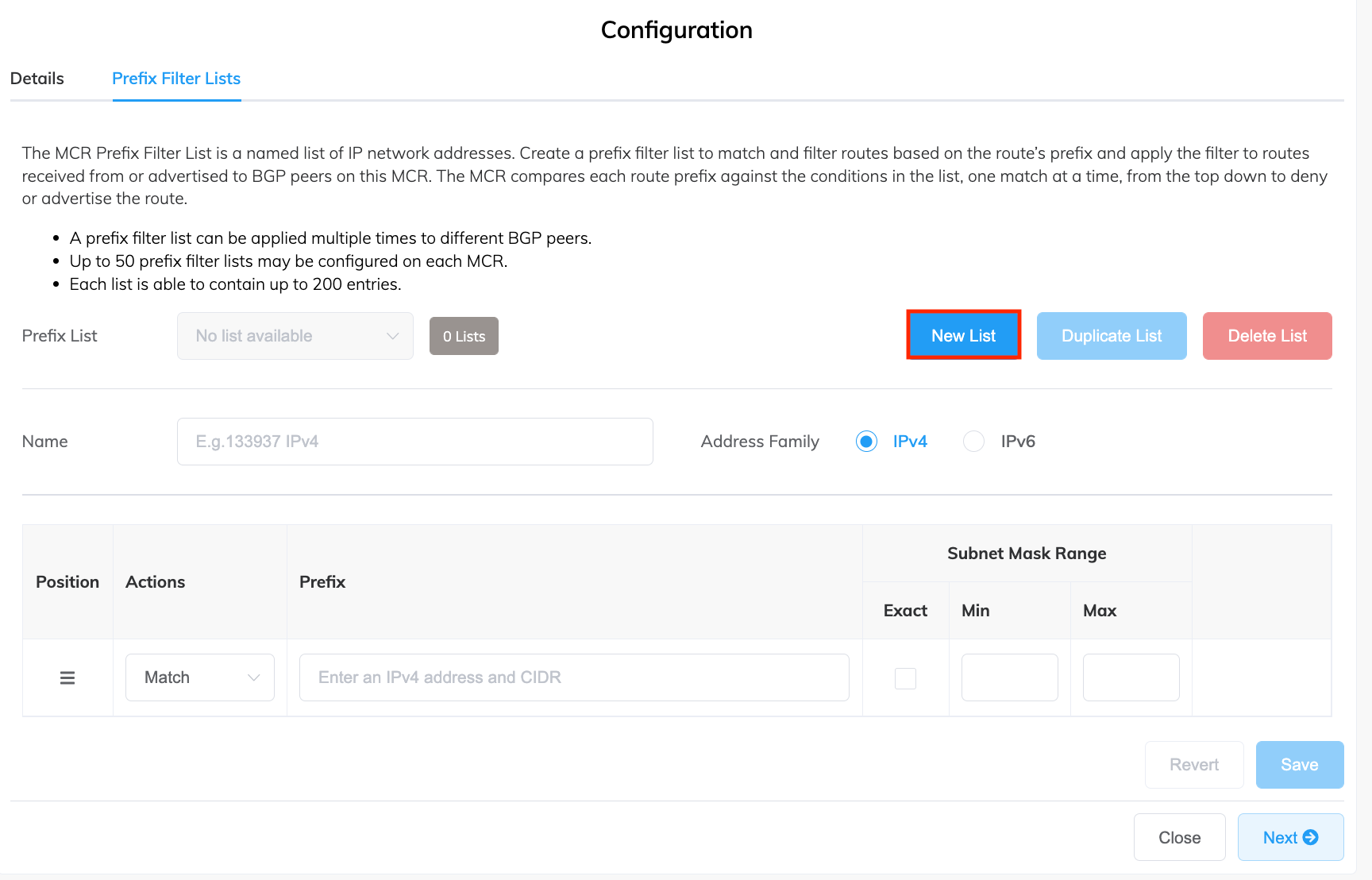Close the Configuration dialog
Viewport: 1372px width, 880px height.
pyautogui.click(x=1180, y=837)
